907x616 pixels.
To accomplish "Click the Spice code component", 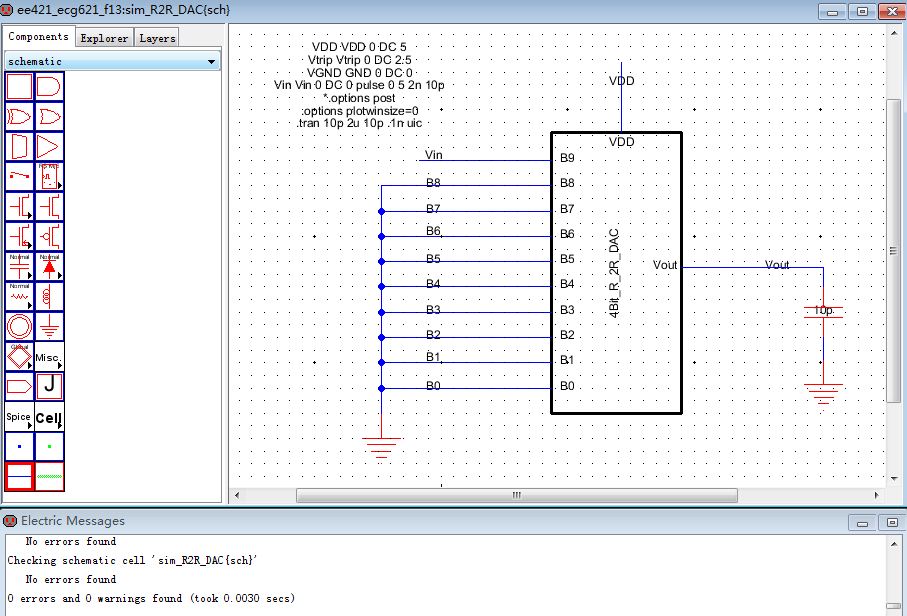I will [x=19, y=416].
